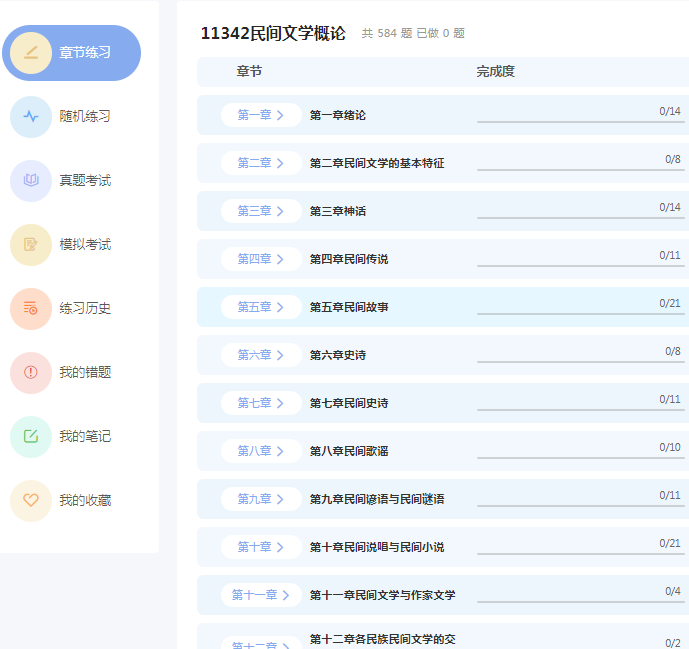This screenshot has height=649, width=689.
Task: Click the 0/8 count for 第六章史诗
Action: (x=673, y=351)
